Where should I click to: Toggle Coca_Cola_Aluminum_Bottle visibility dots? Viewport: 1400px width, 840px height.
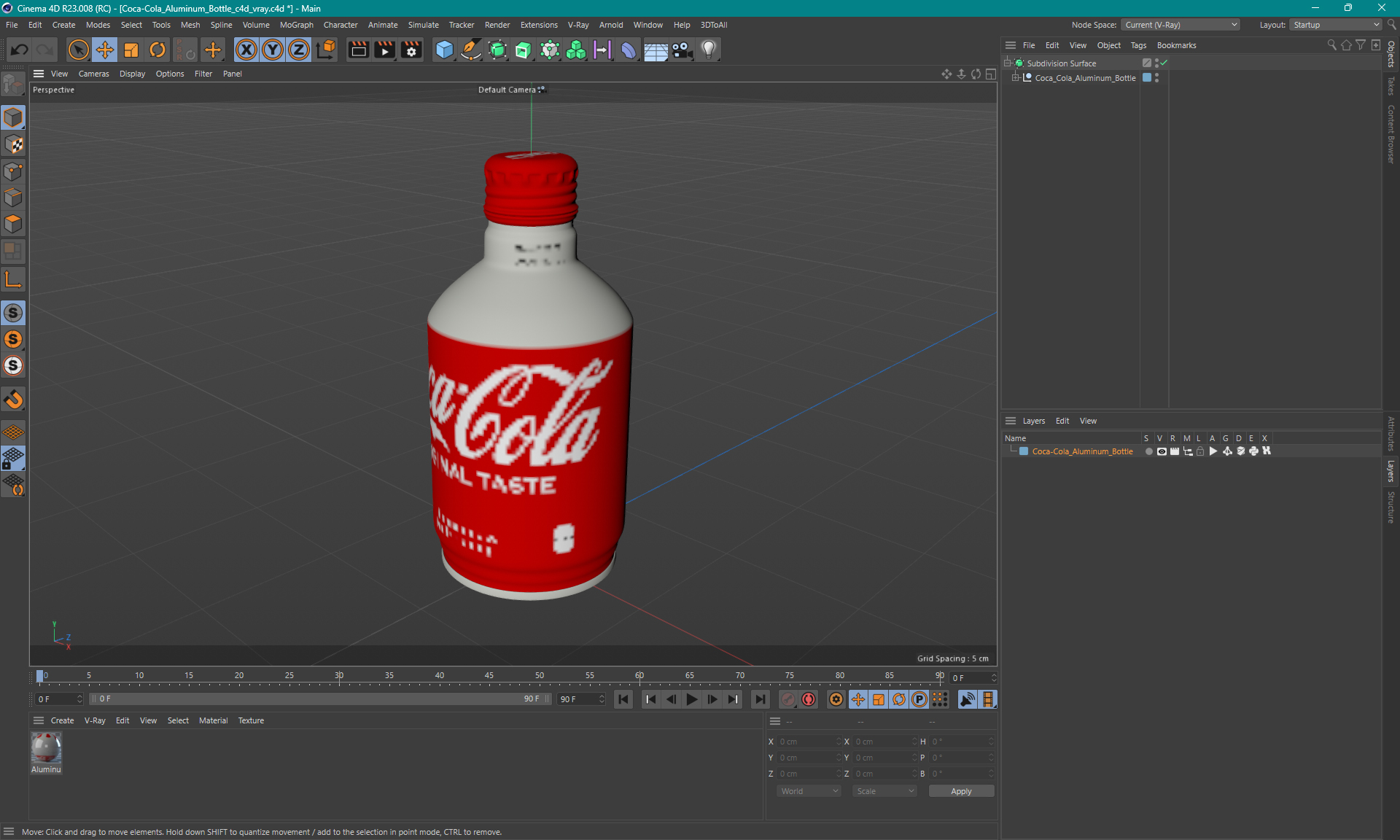(1157, 77)
